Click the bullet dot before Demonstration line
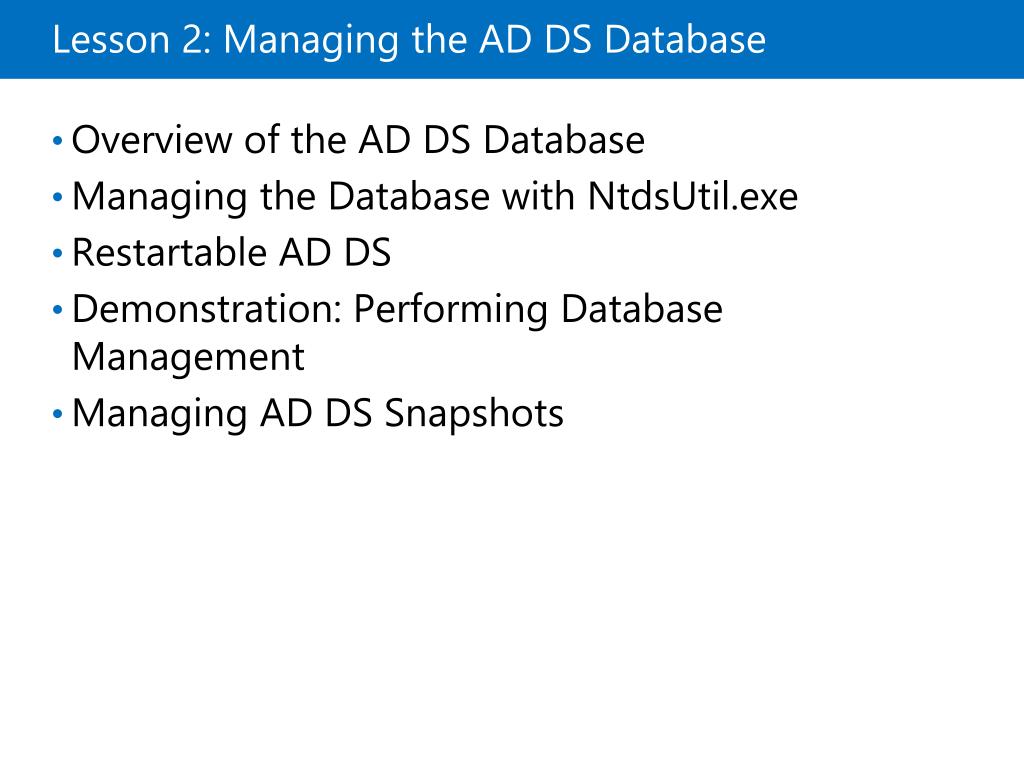Viewport: 1024px width, 768px height. pyautogui.click(x=57, y=309)
